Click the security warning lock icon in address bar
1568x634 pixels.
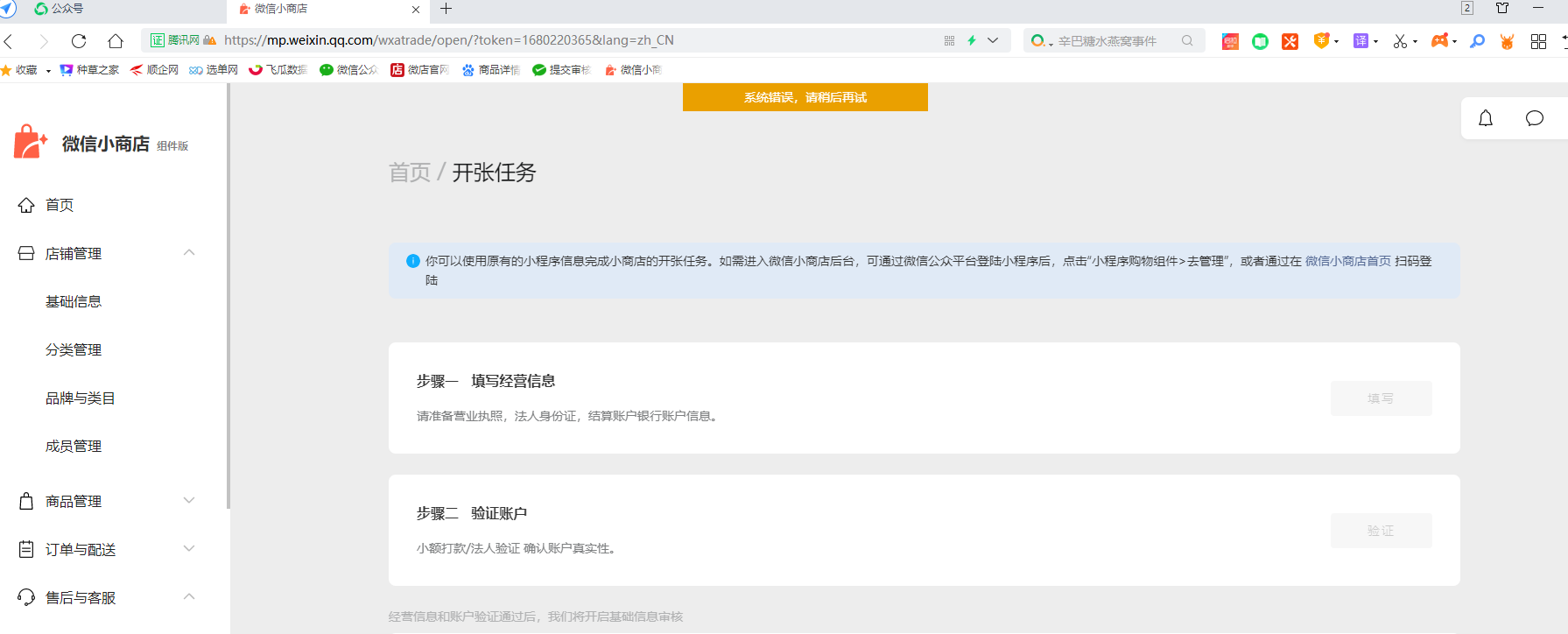point(209,40)
